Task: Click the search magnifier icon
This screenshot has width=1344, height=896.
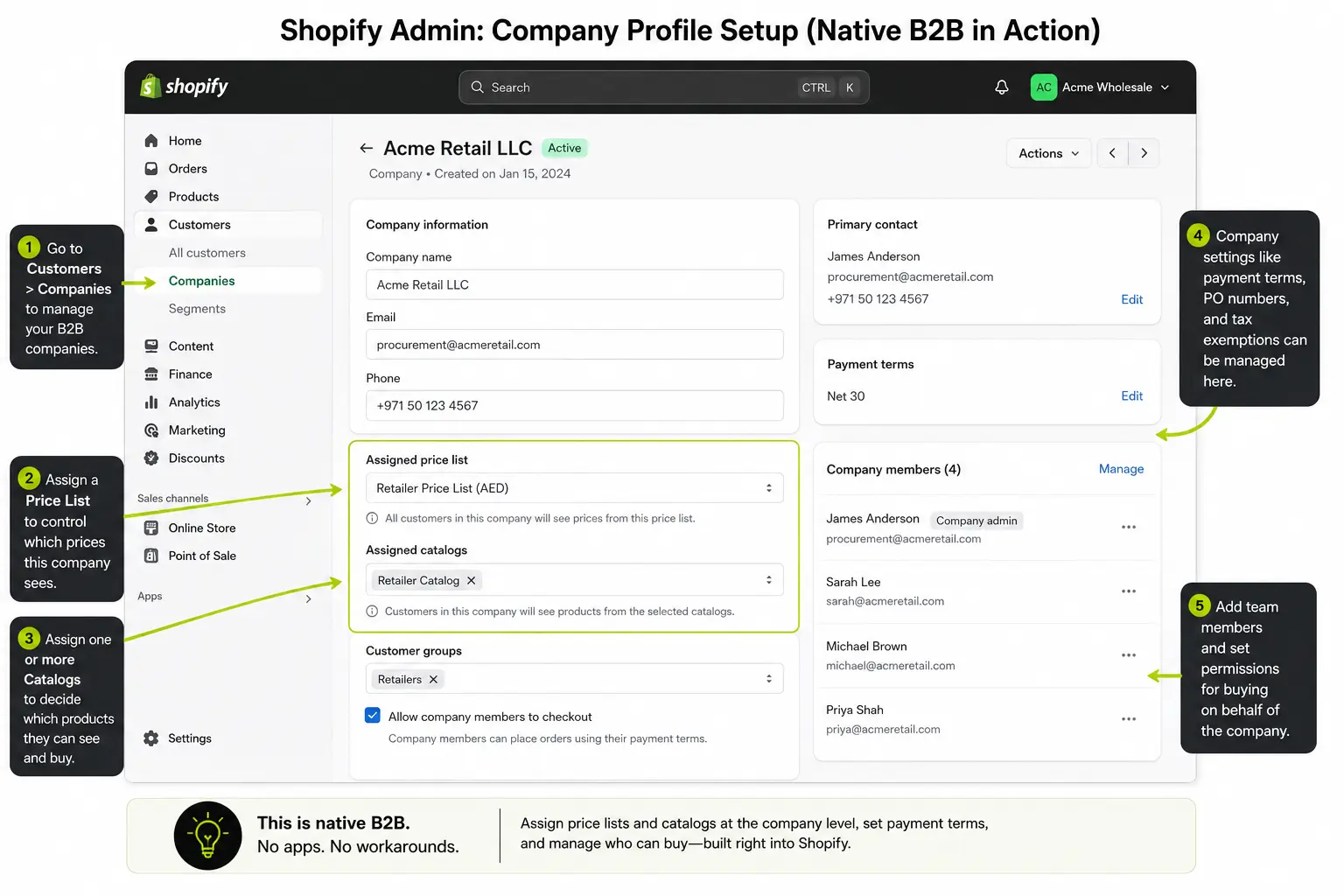Action: click(478, 87)
